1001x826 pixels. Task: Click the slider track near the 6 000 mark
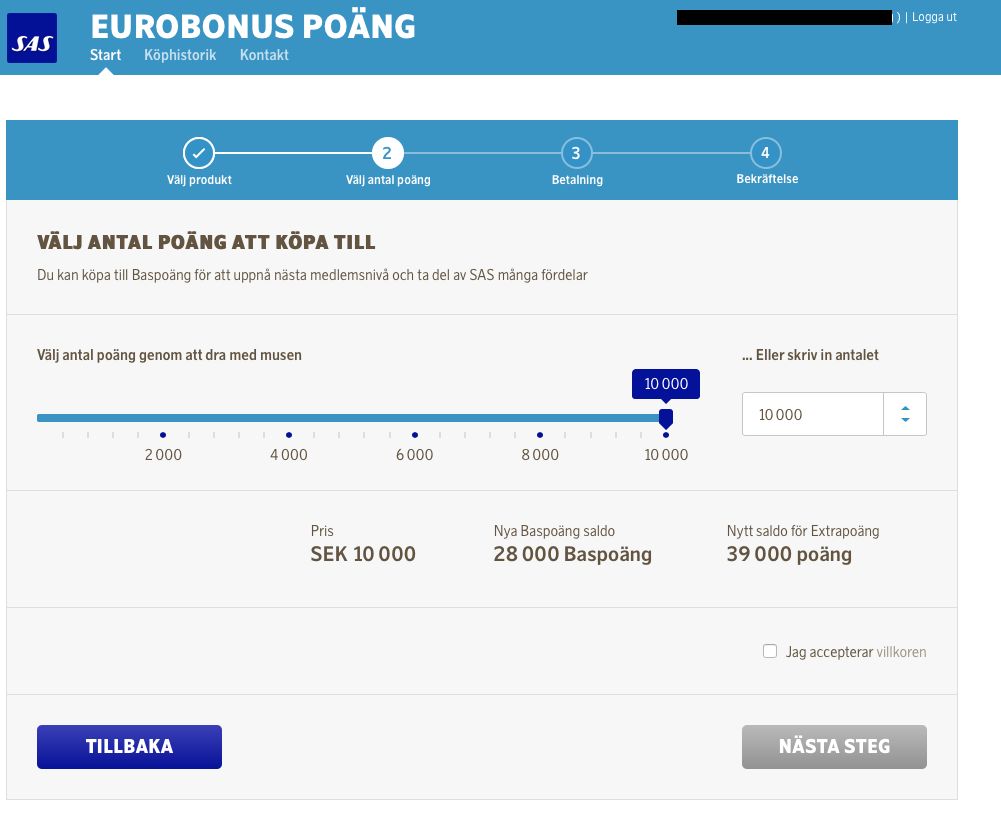[x=415, y=418]
